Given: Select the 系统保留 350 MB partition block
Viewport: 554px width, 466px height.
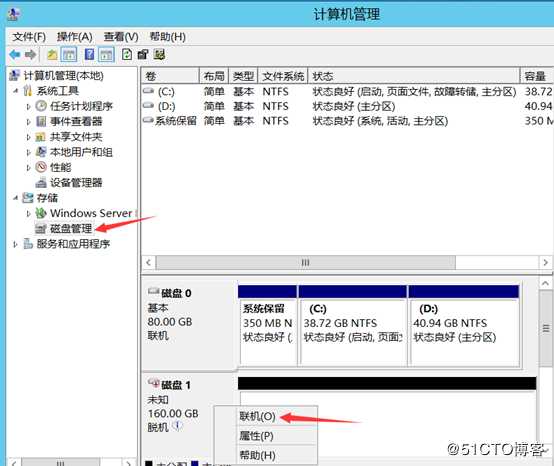Looking at the screenshot, I should pos(267,325).
